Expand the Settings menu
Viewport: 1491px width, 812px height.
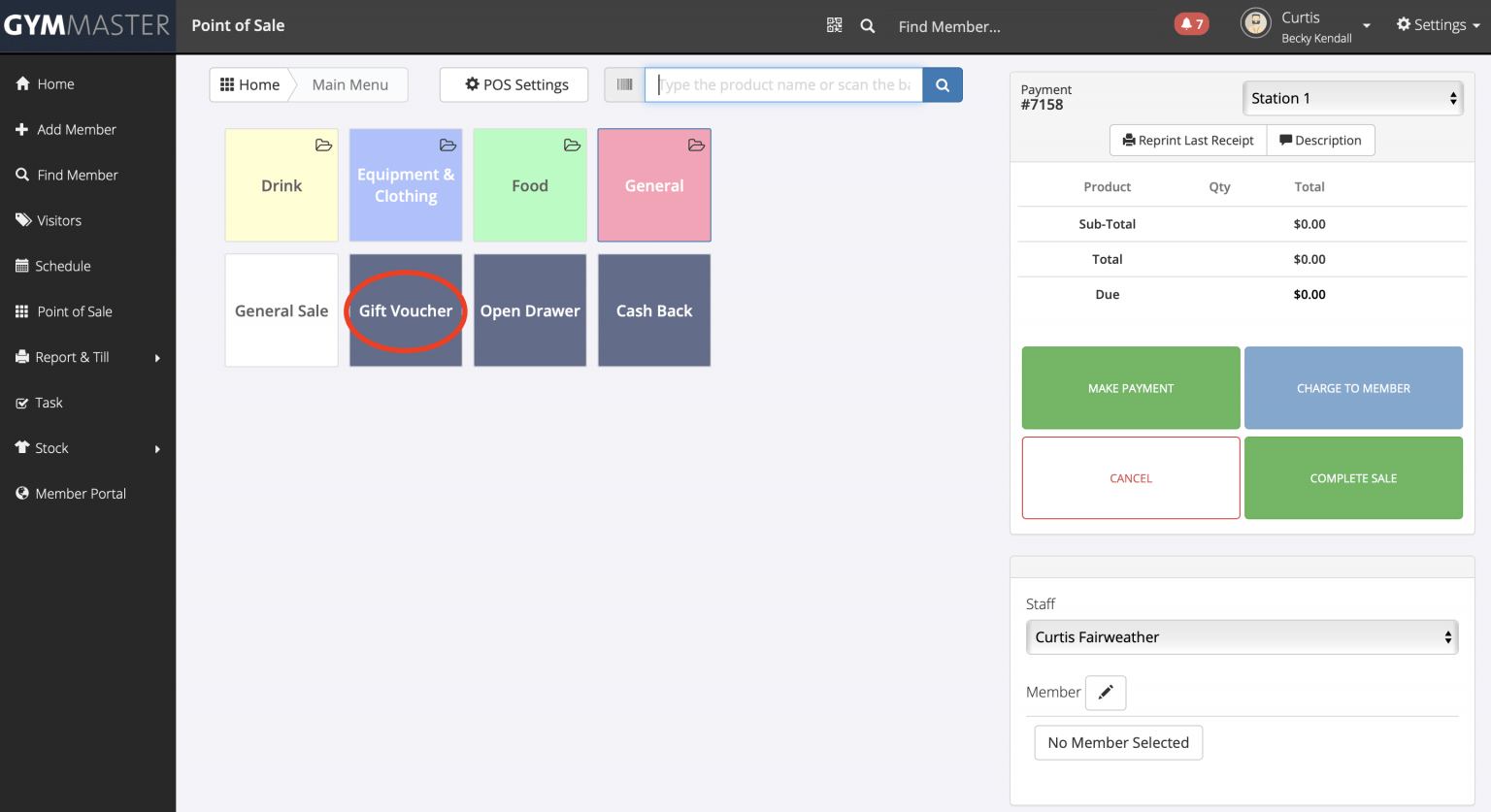[1438, 25]
